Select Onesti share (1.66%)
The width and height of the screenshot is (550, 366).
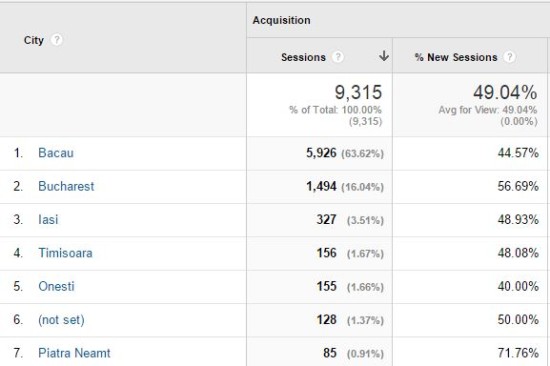365,287
